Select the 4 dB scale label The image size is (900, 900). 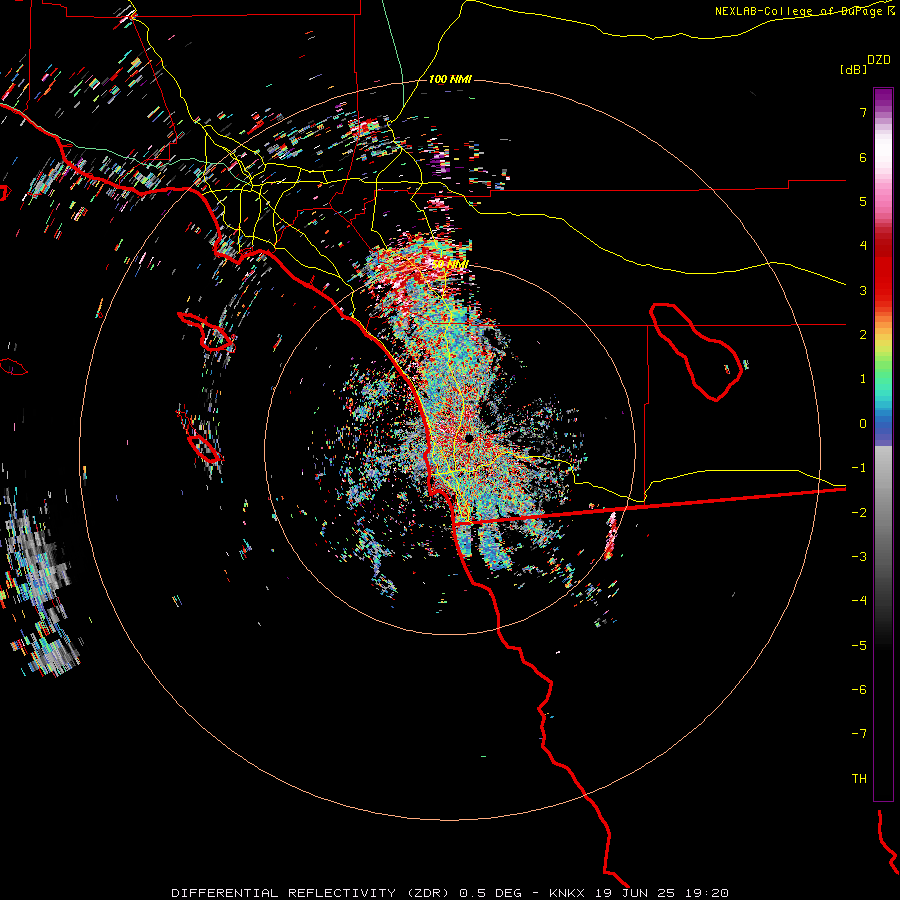point(863,246)
